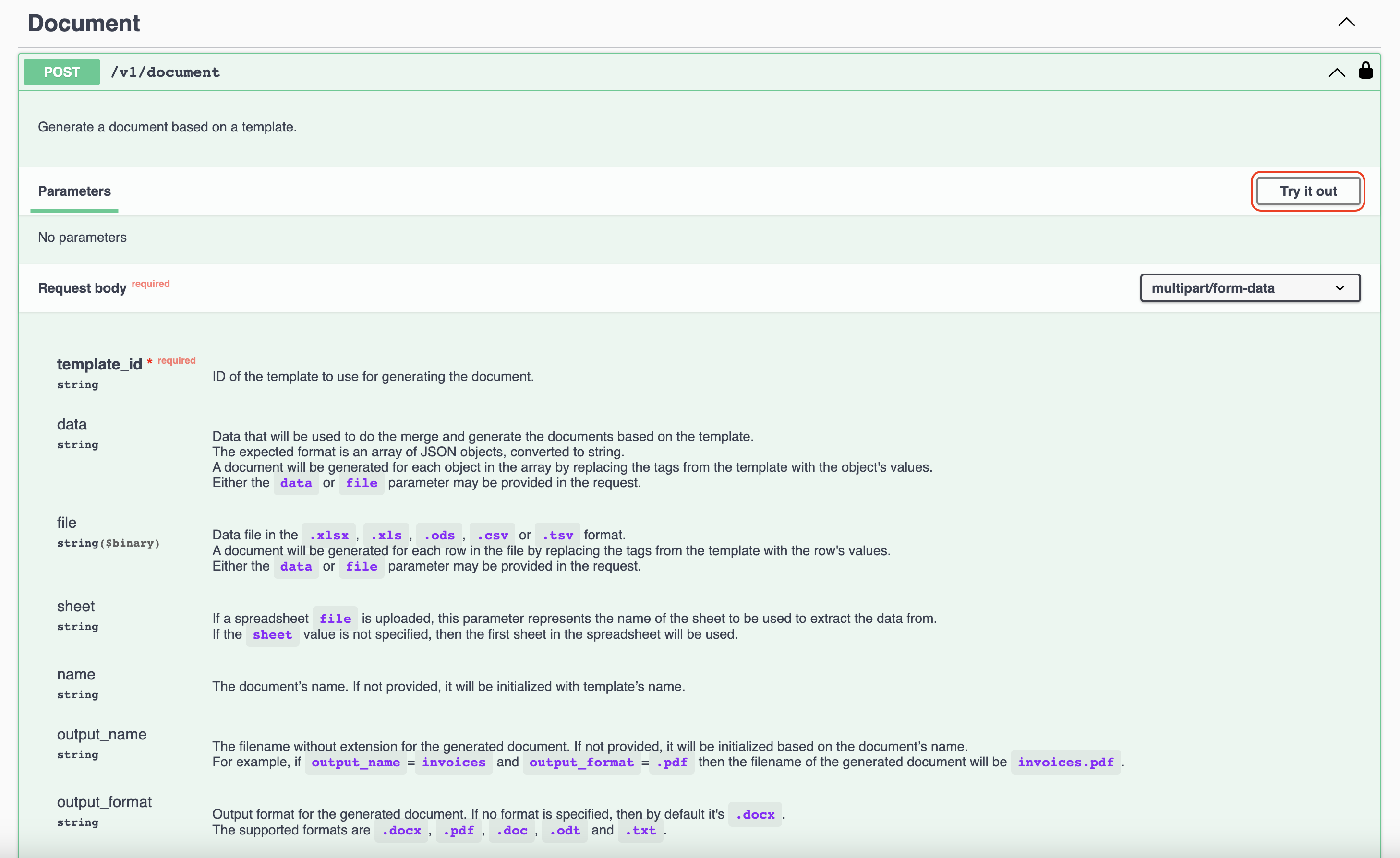This screenshot has height=858, width=1400.
Task: Click the invoices.pdf code snippet
Action: tap(1065, 762)
